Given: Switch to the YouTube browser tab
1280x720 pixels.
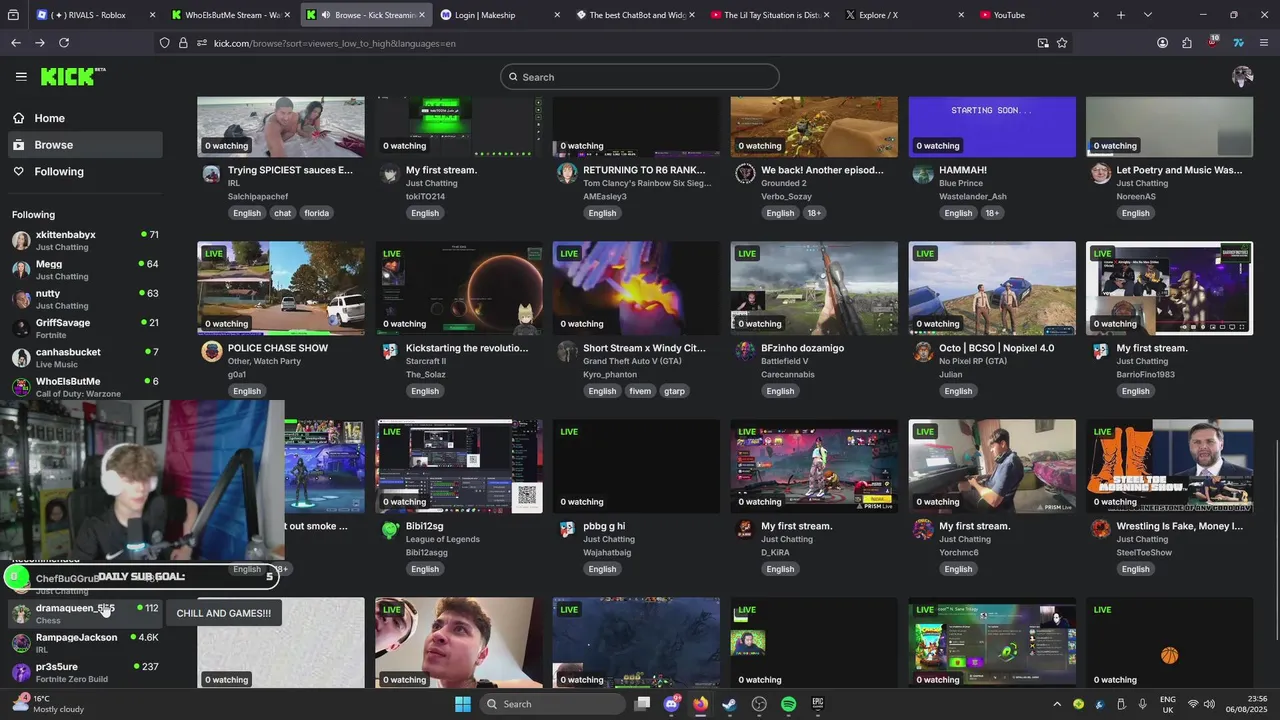Looking at the screenshot, I should pyautogui.click(x=1040, y=15).
